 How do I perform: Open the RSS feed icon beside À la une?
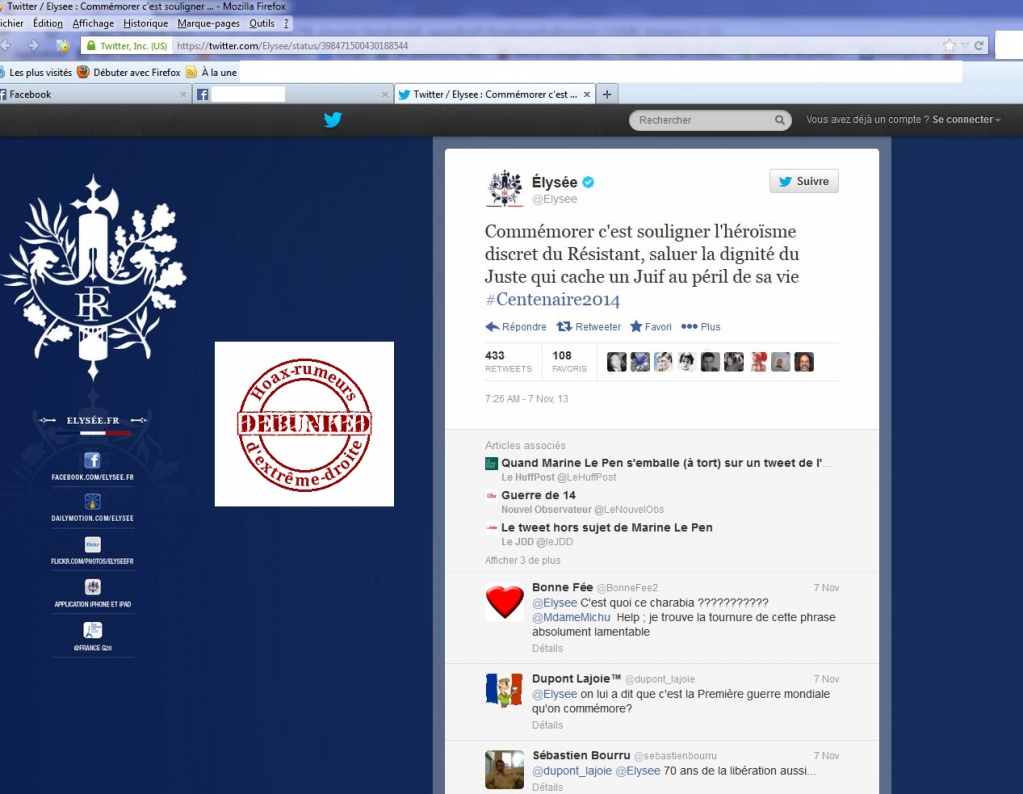click(191, 72)
